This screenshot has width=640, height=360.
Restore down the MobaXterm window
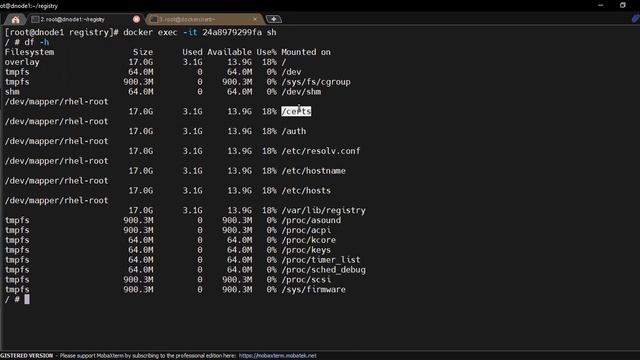tap(623, 5)
